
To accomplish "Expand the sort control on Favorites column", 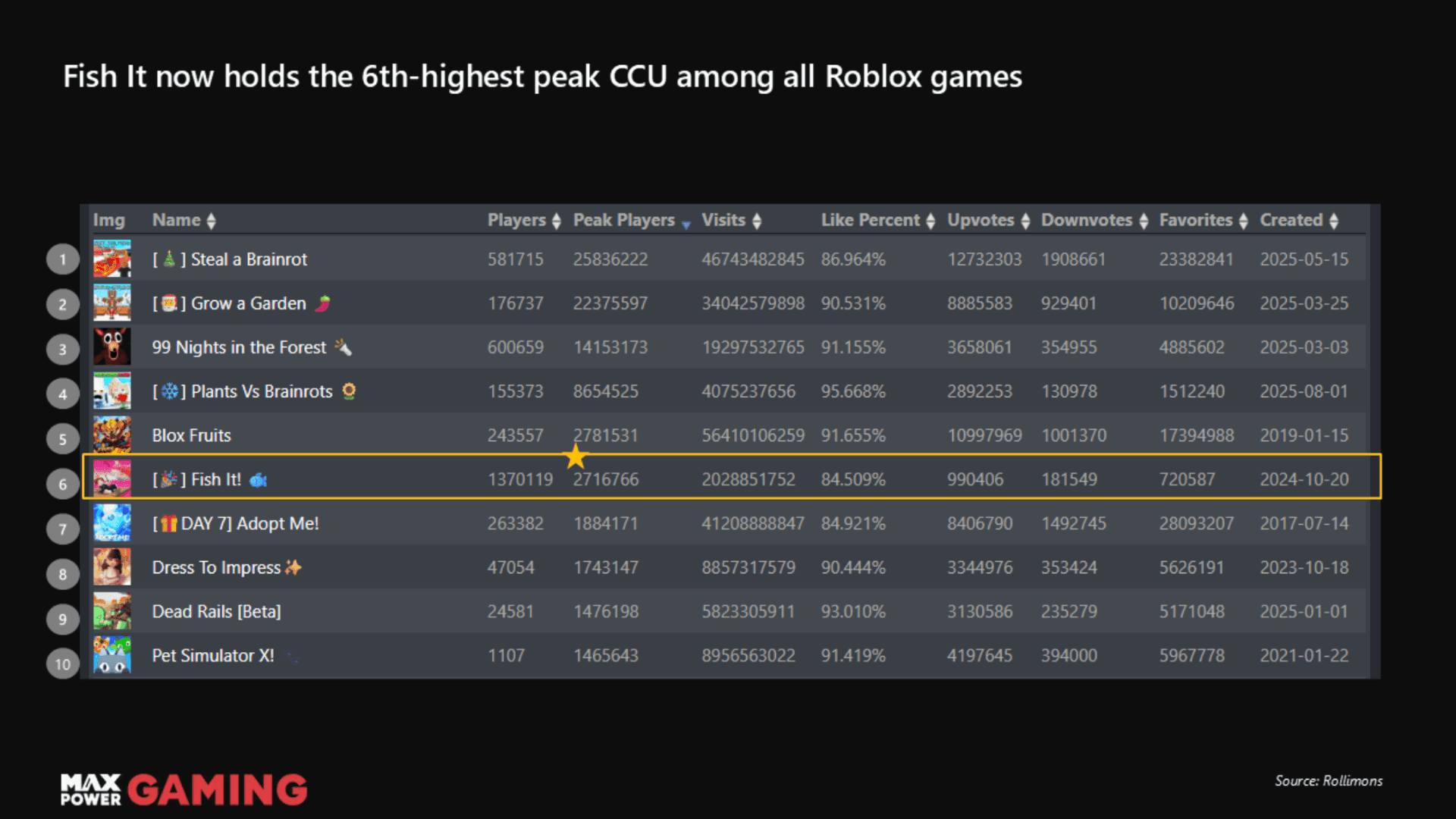I will [1244, 220].
